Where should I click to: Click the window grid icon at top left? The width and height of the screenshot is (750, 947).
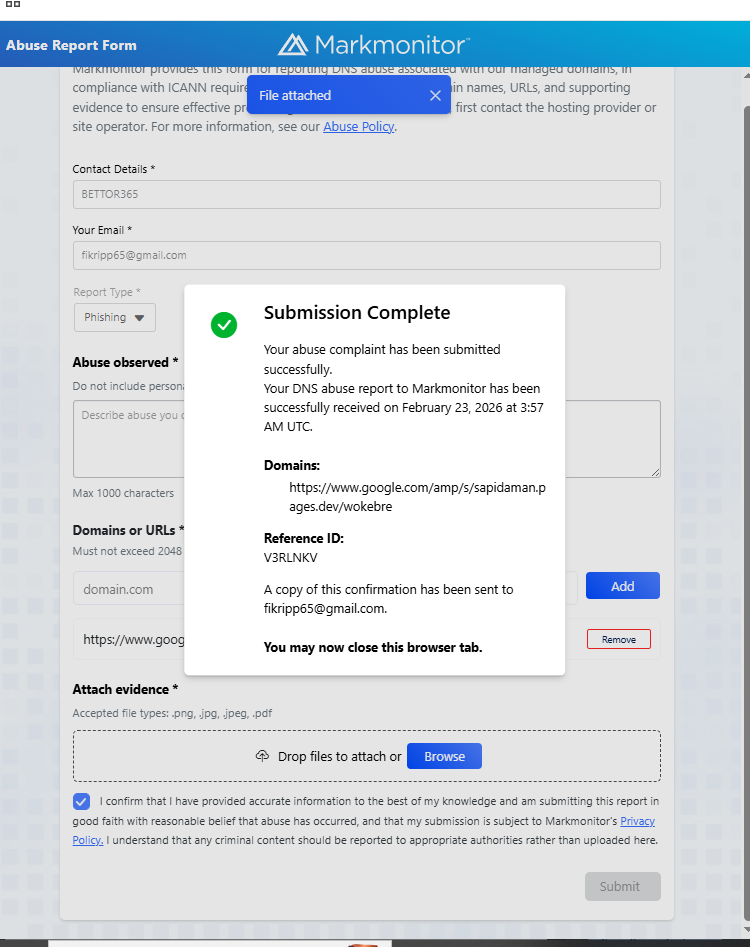(x=13, y=4)
